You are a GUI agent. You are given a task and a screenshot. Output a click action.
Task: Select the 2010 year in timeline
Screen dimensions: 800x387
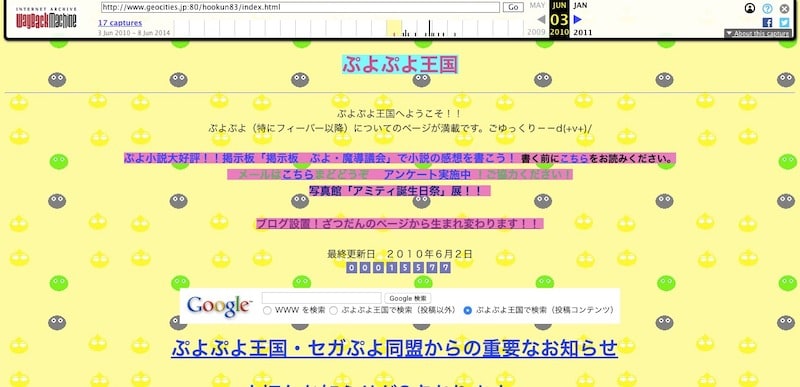tap(559, 32)
